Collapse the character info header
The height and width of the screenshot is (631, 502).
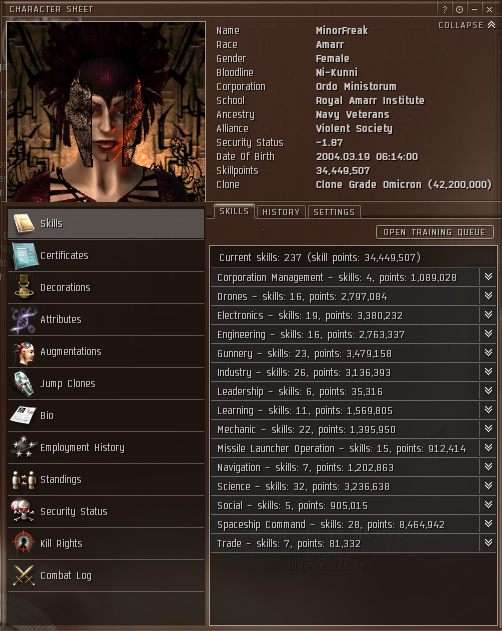point(467,25)
